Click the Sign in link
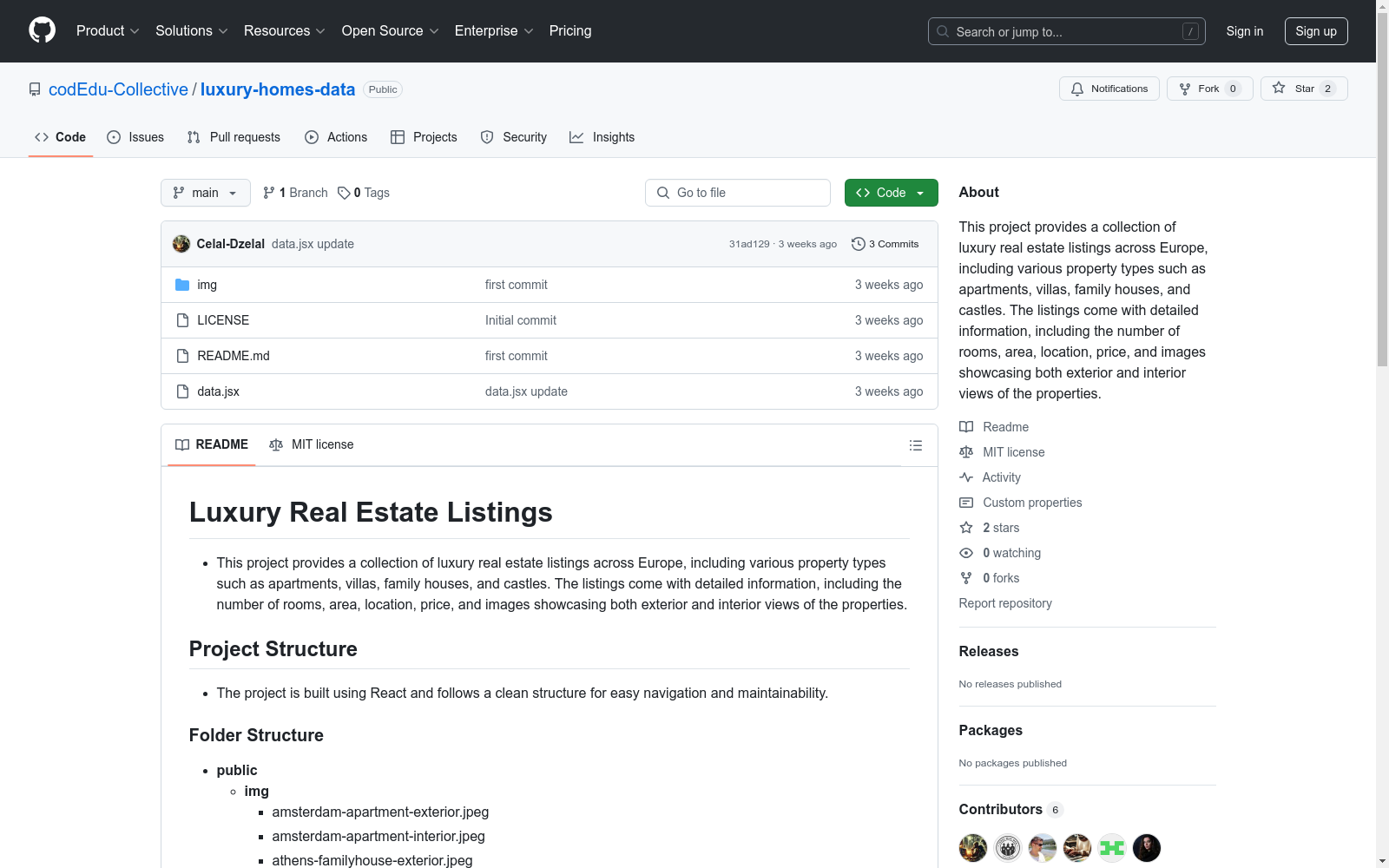1389x868 pixels. [1245, 31]
